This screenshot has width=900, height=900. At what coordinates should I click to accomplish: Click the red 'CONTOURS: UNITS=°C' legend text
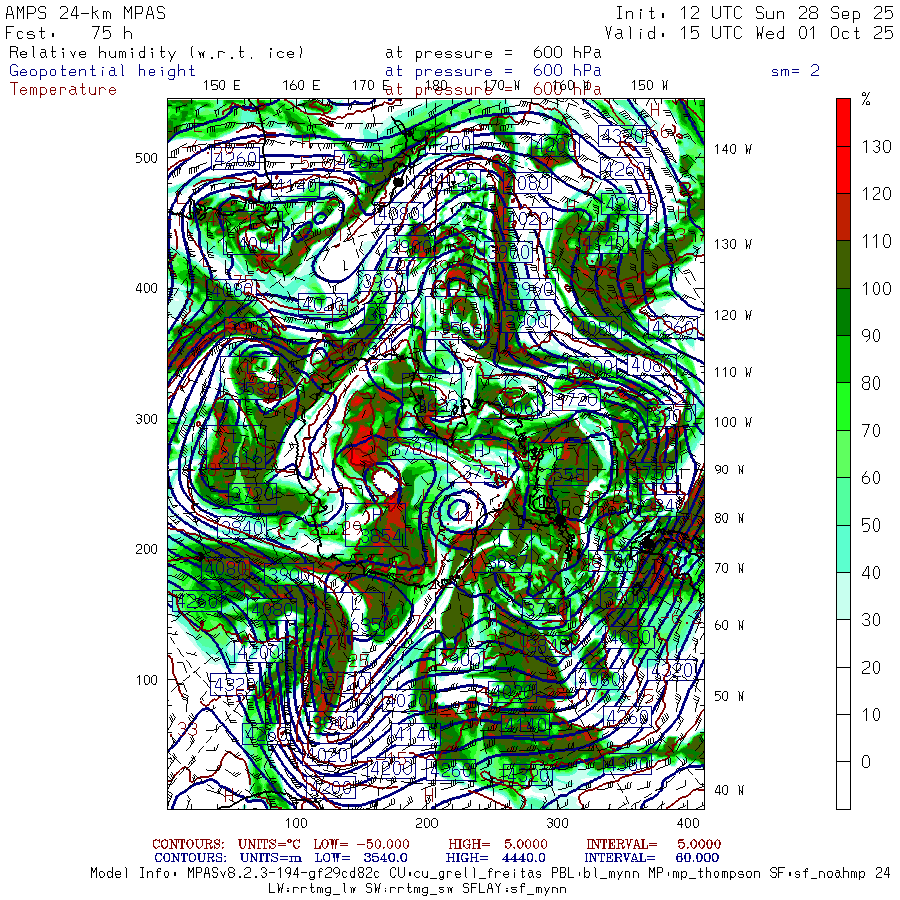227,844
